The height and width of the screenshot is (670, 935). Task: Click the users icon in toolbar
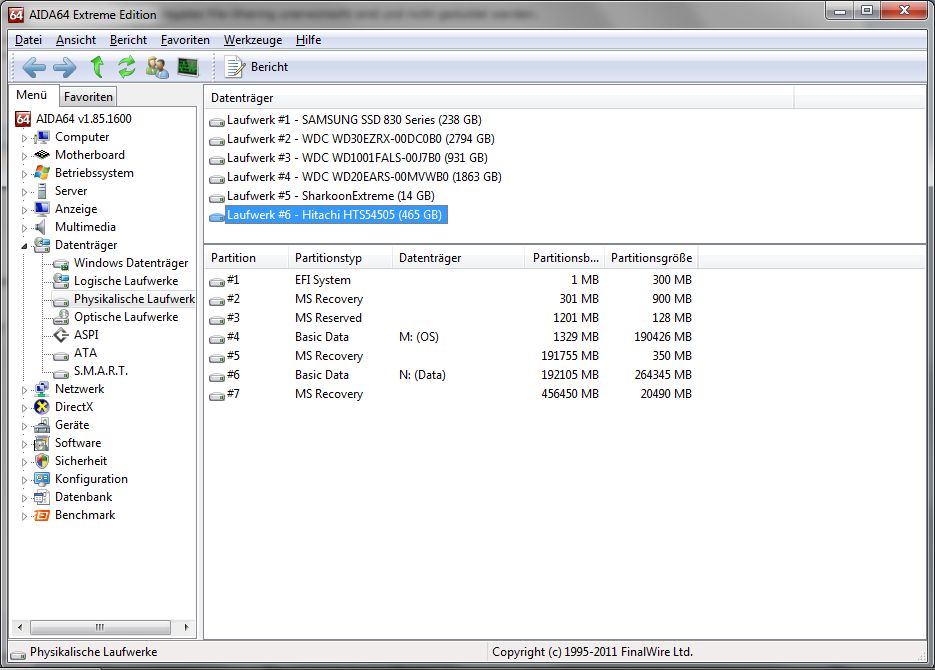pyautogui.click(x=157, y=67)
